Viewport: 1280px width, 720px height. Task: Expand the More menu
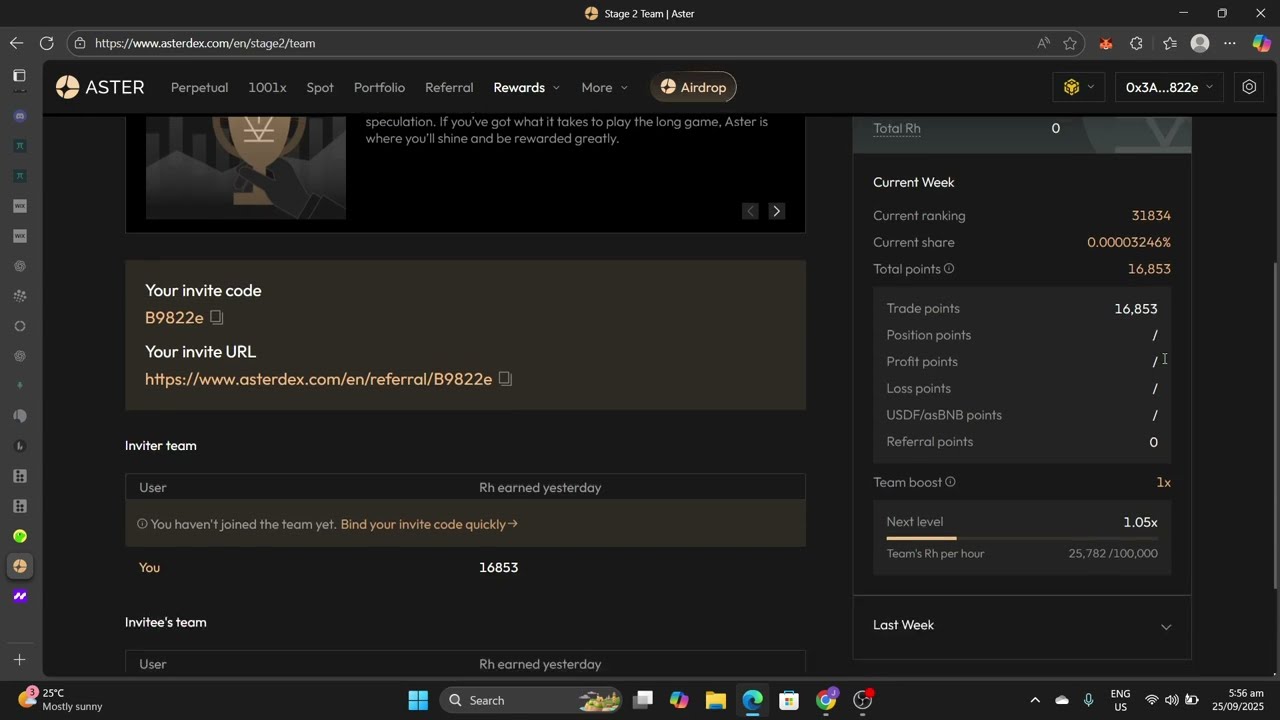[x=605, y=87]
